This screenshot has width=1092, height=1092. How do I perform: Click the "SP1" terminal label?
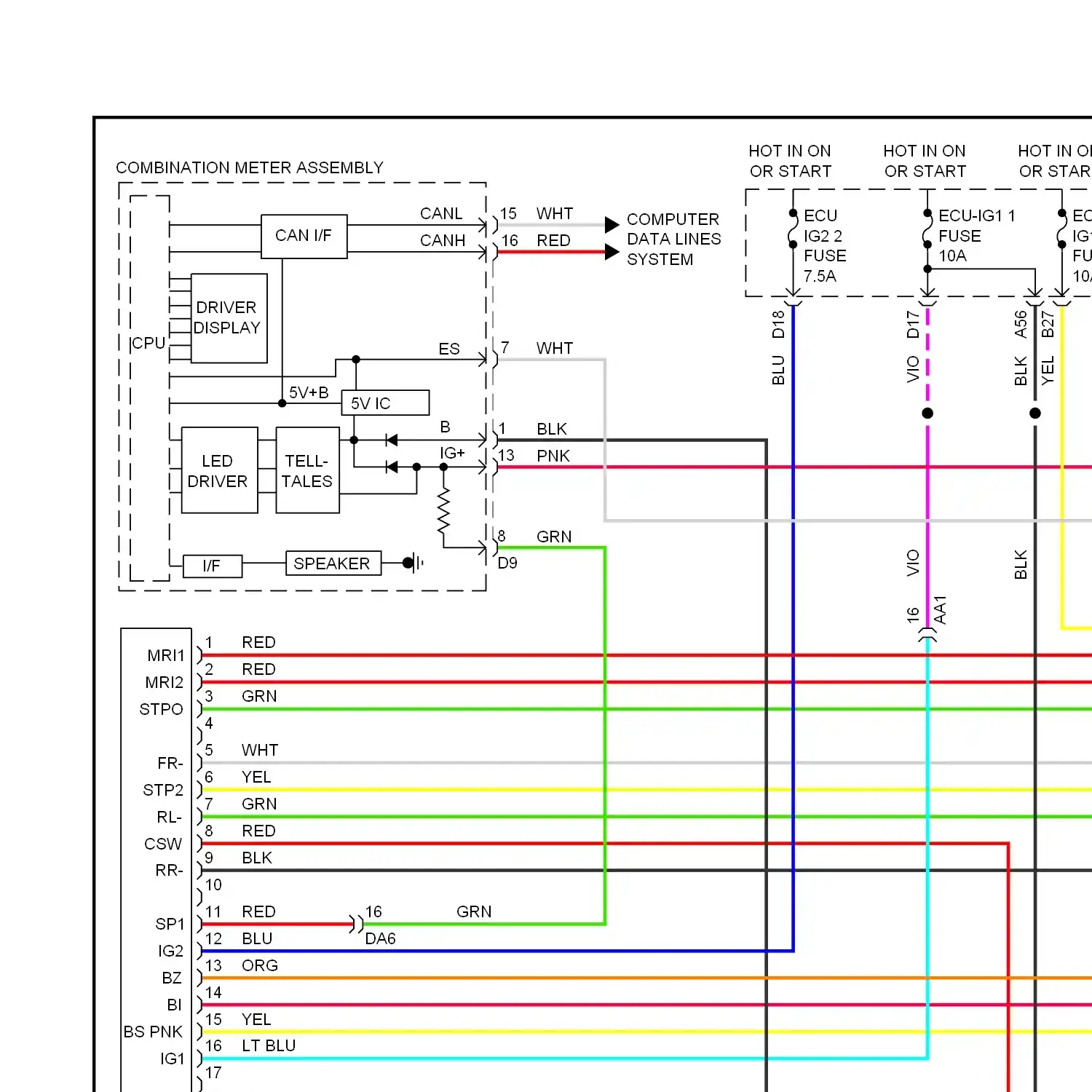point(170,924)
